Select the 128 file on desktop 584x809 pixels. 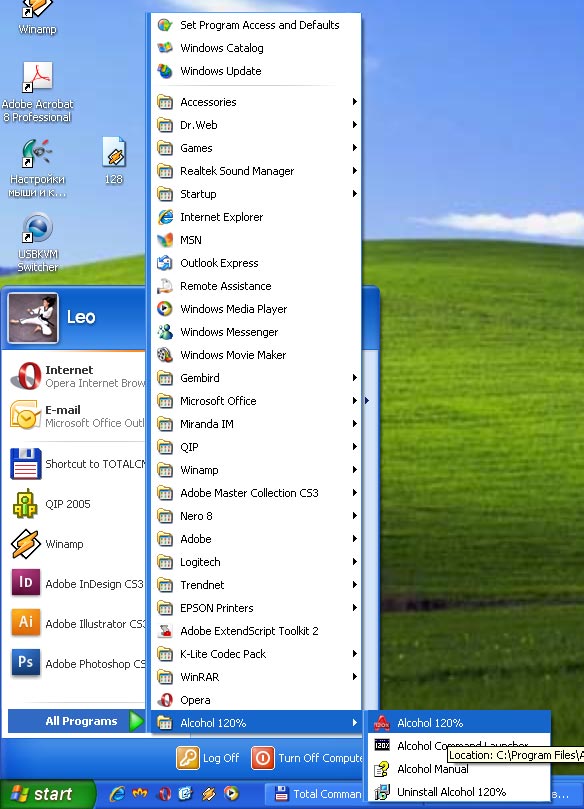[x=113, y=160]
